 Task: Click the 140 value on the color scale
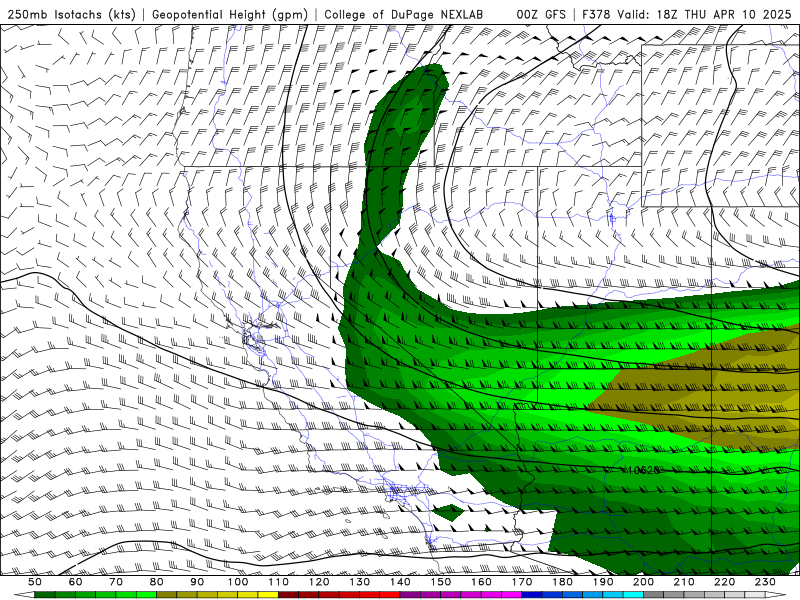[400, 582]
